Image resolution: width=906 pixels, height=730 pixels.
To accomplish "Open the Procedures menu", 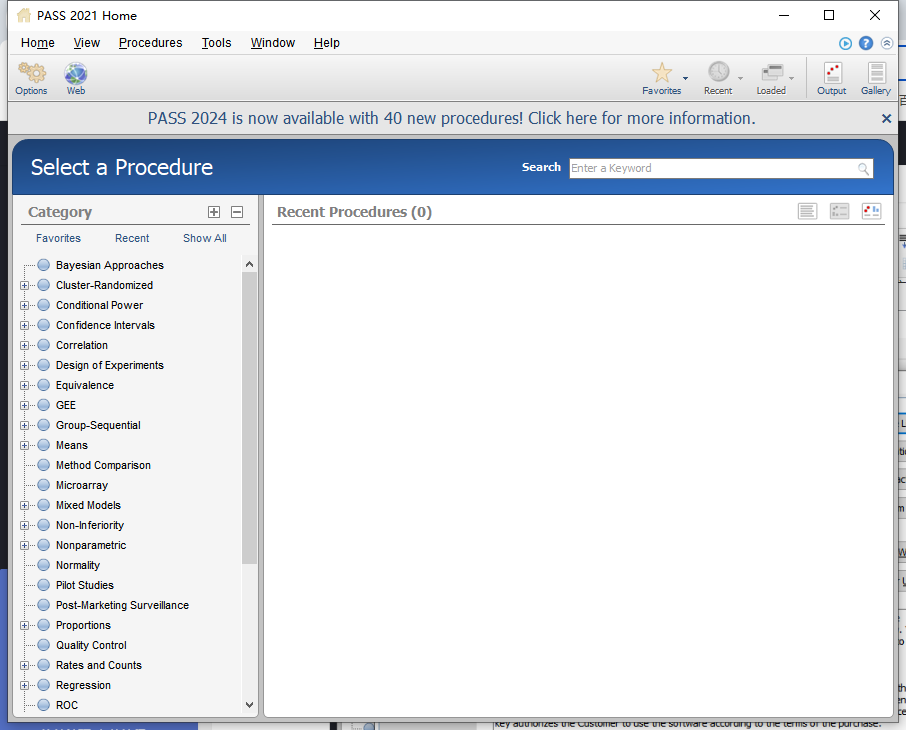I will click(x=150, y=43).
